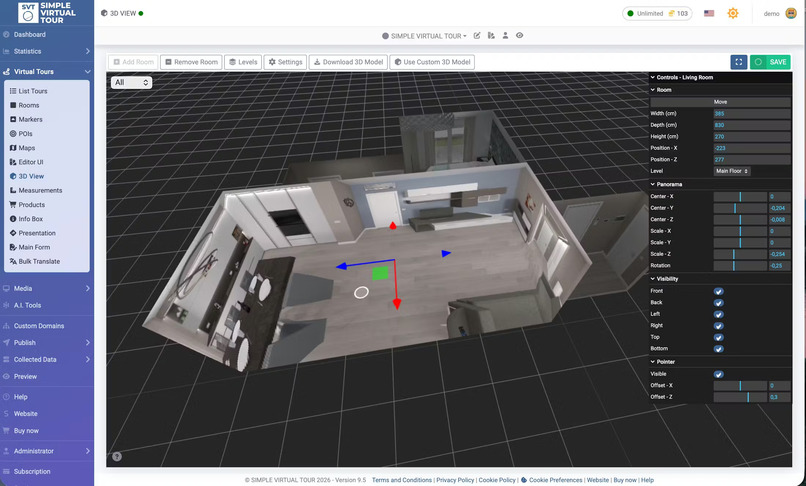Click the person icon in the top tour bar
This screenshot has width=806, height=486.
pyautogui.click(x=505, y=35)
